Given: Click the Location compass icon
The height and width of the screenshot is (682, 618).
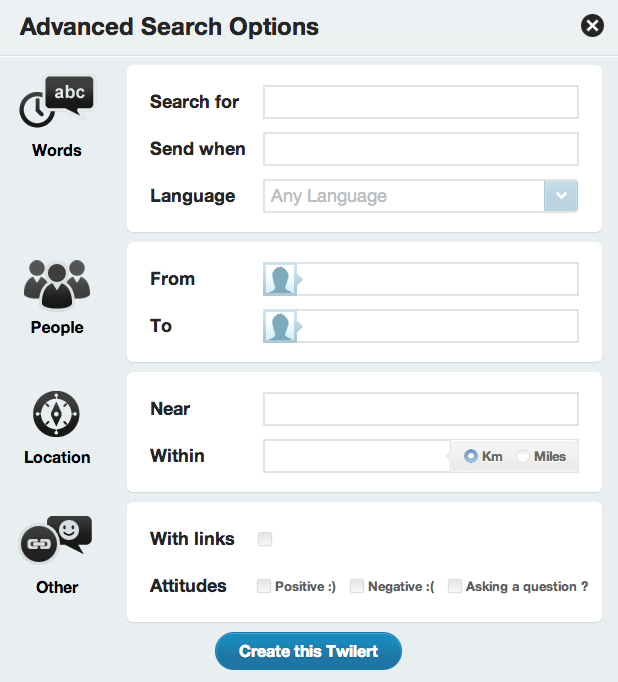Looking at the screenshot, I should coord(56,414).
